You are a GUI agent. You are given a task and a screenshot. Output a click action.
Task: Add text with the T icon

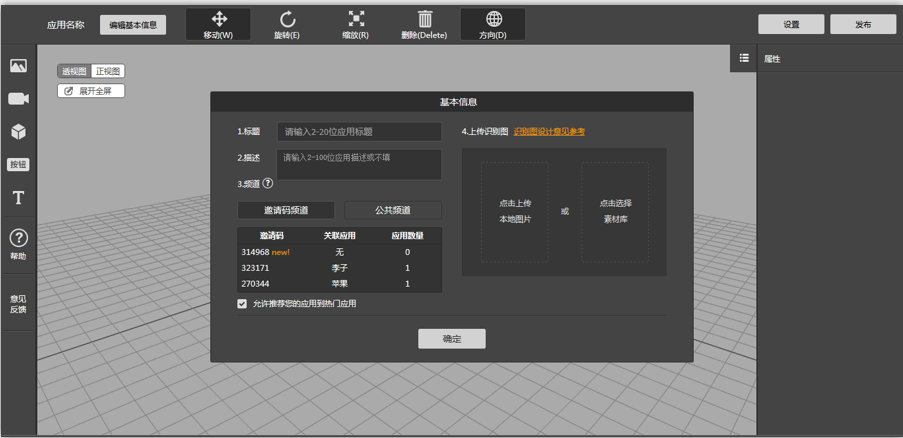[x=18, y=198]
